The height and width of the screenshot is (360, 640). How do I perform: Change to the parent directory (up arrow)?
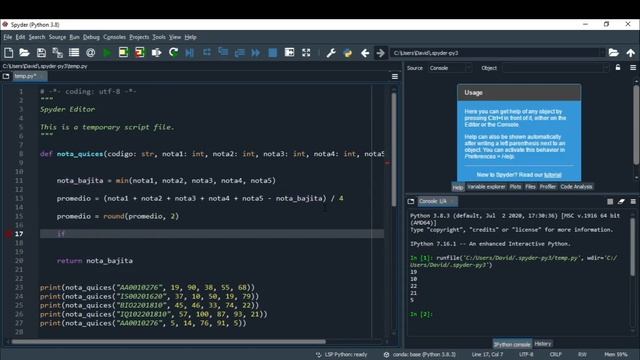point(631,53)
